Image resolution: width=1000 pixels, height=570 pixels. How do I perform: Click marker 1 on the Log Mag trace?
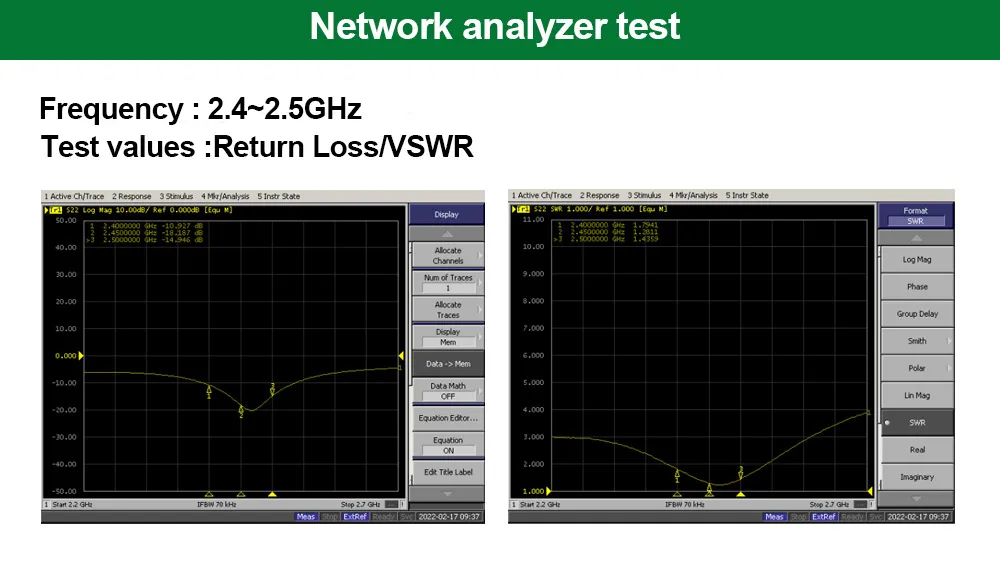coord(209,391)
